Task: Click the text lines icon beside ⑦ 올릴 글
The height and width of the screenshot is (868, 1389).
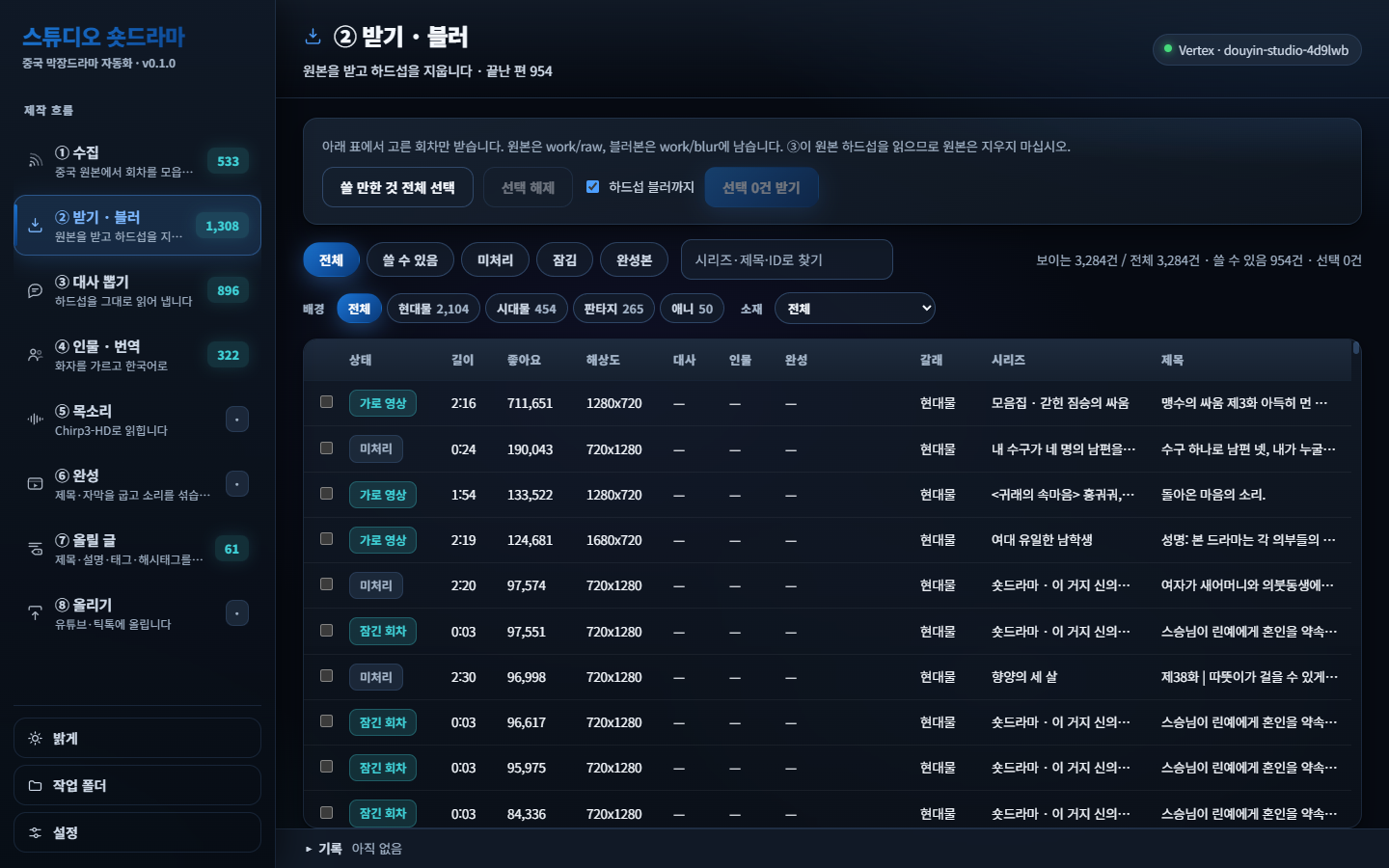Action: tap(35, 549)
